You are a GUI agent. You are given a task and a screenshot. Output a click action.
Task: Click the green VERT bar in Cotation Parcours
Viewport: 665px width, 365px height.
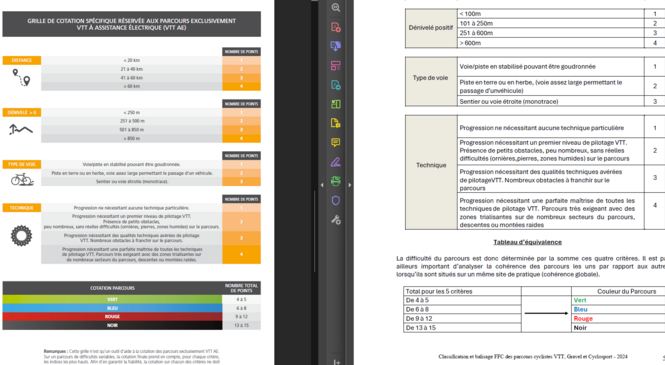(x=112, y=299)
